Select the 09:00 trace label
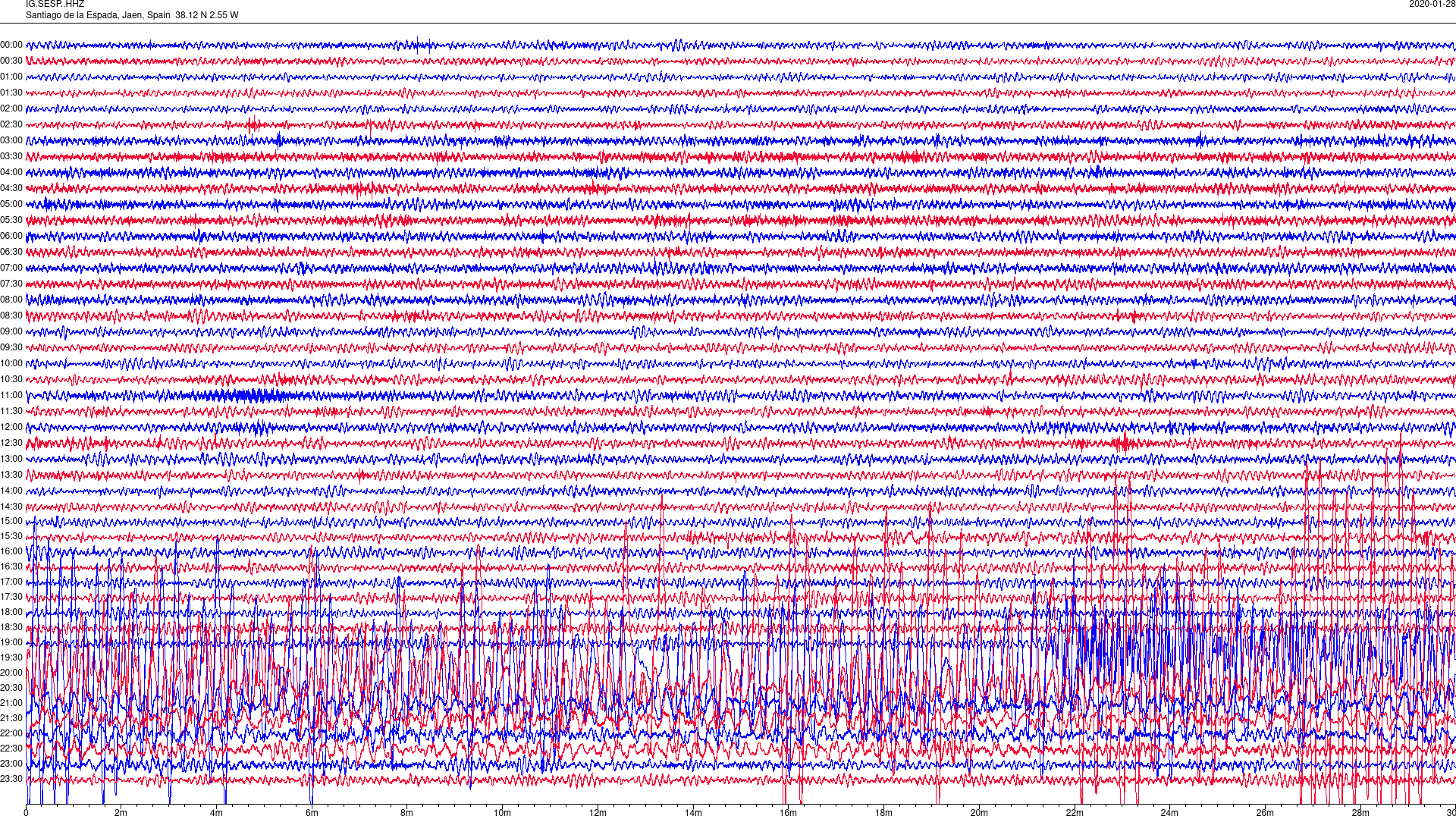The height and width of the screenshot is (819, 1456). click(x=11, y=331)
